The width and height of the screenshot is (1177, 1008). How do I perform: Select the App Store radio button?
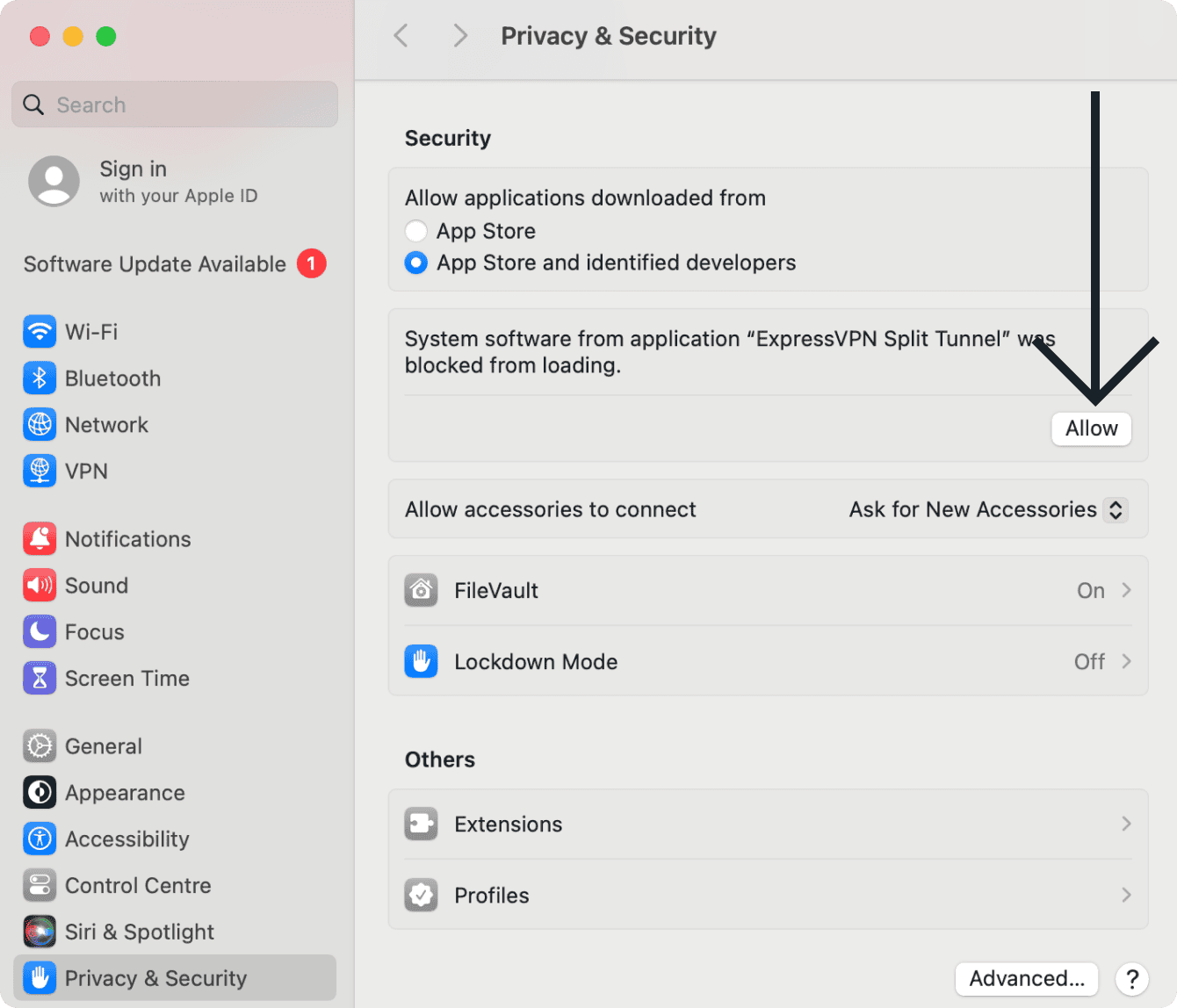pyautogui.click(x=416, y=231)
